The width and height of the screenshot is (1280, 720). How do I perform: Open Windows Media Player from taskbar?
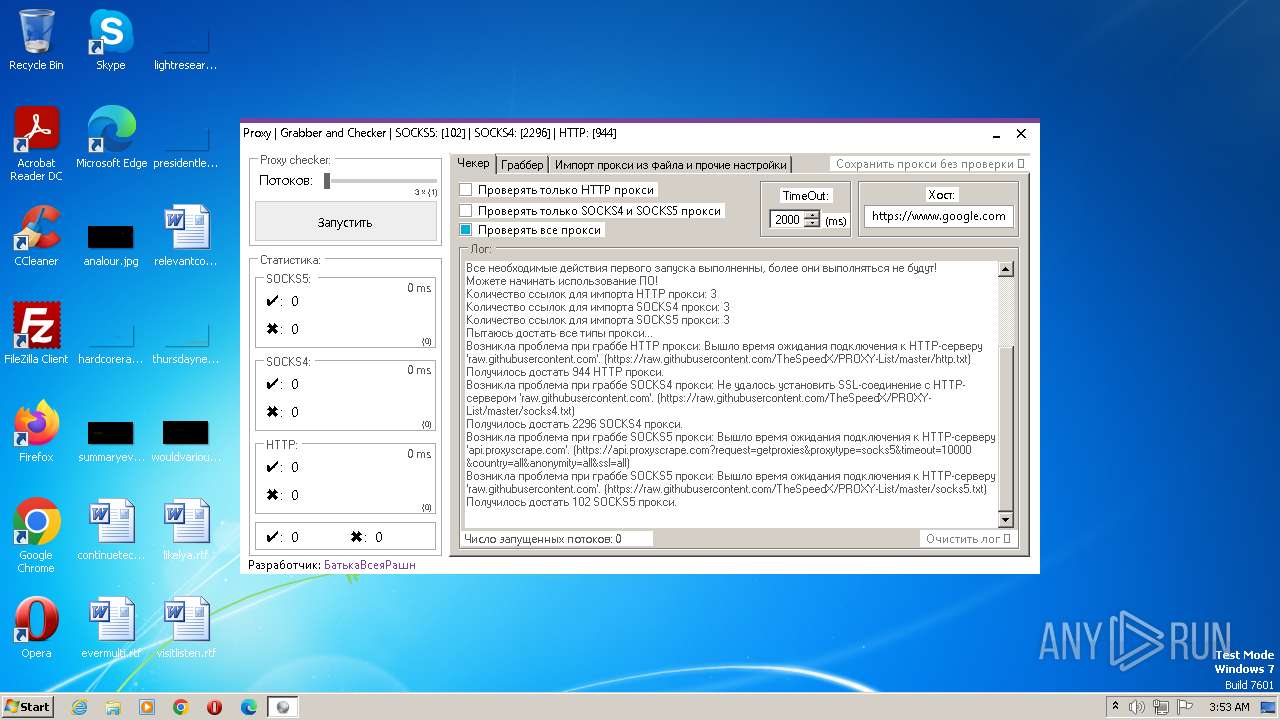(x=147, y=707)
